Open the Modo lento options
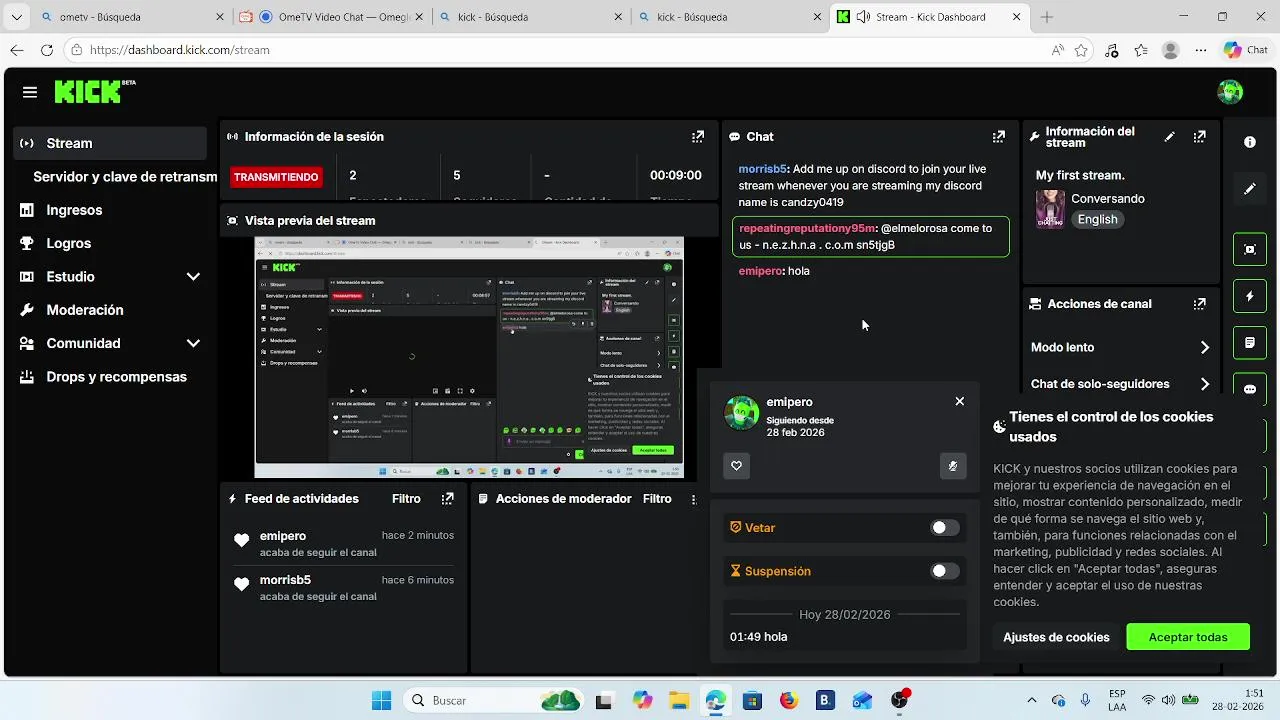Screen dimensions: 1280x720 (x=1120, y=347)
